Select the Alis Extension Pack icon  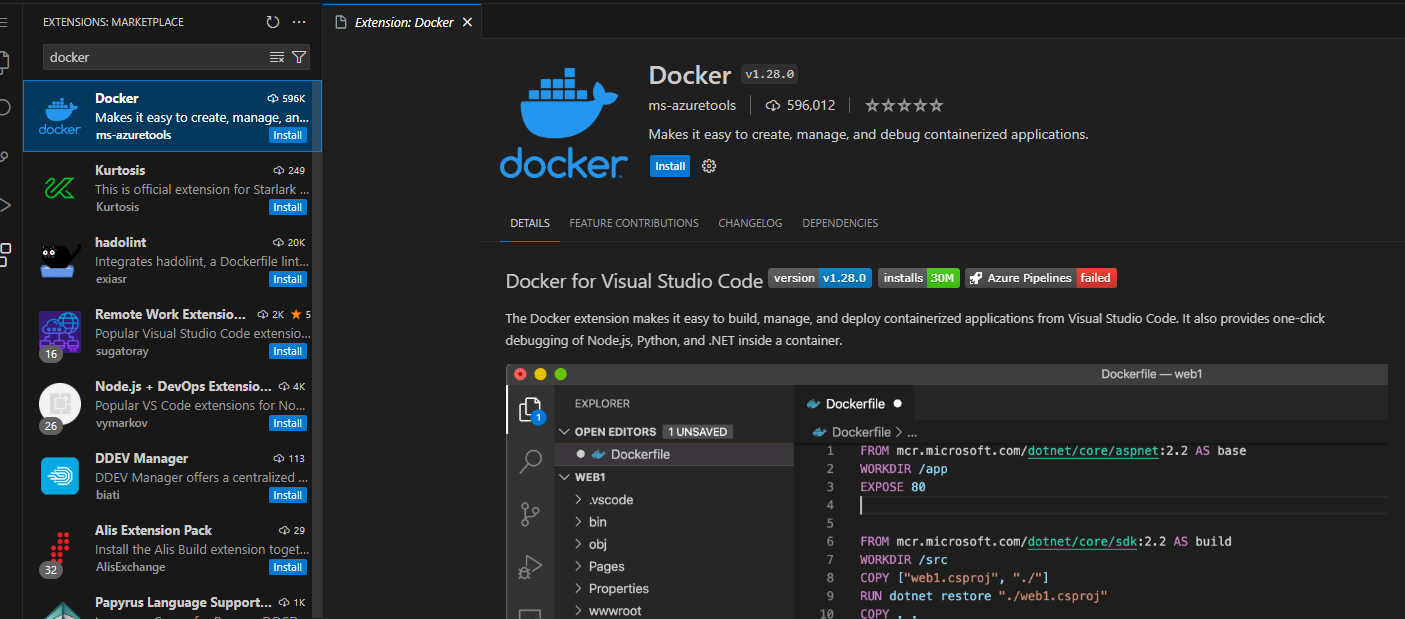pos(59,547)
